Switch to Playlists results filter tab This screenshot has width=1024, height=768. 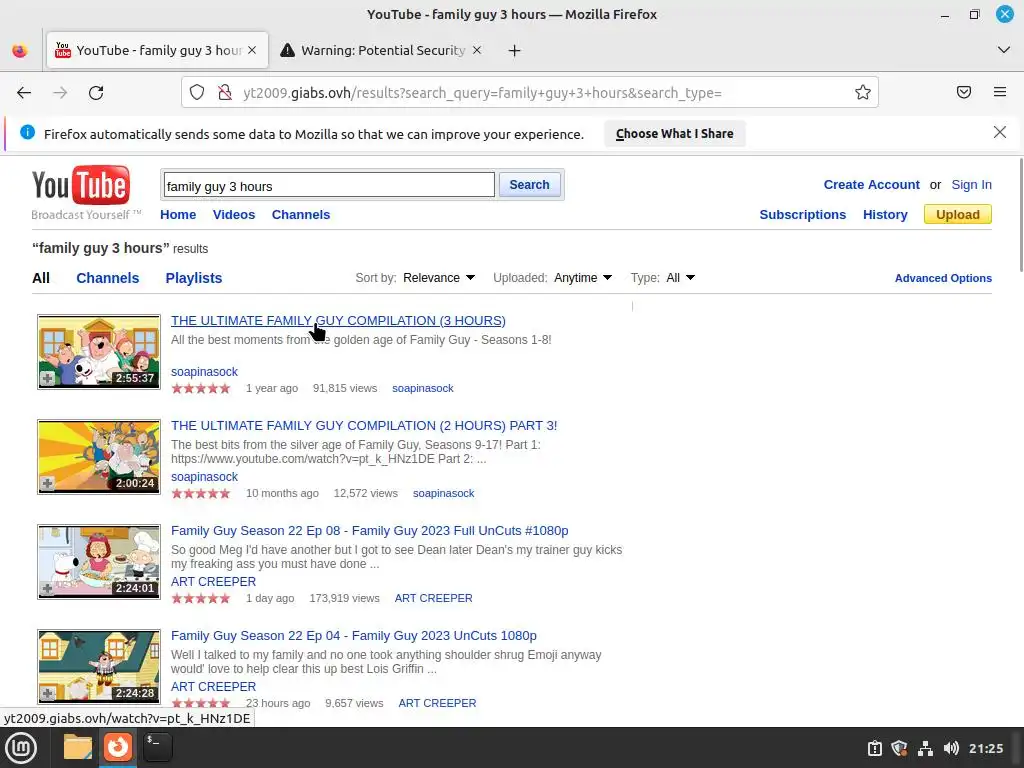pos(194,278)
